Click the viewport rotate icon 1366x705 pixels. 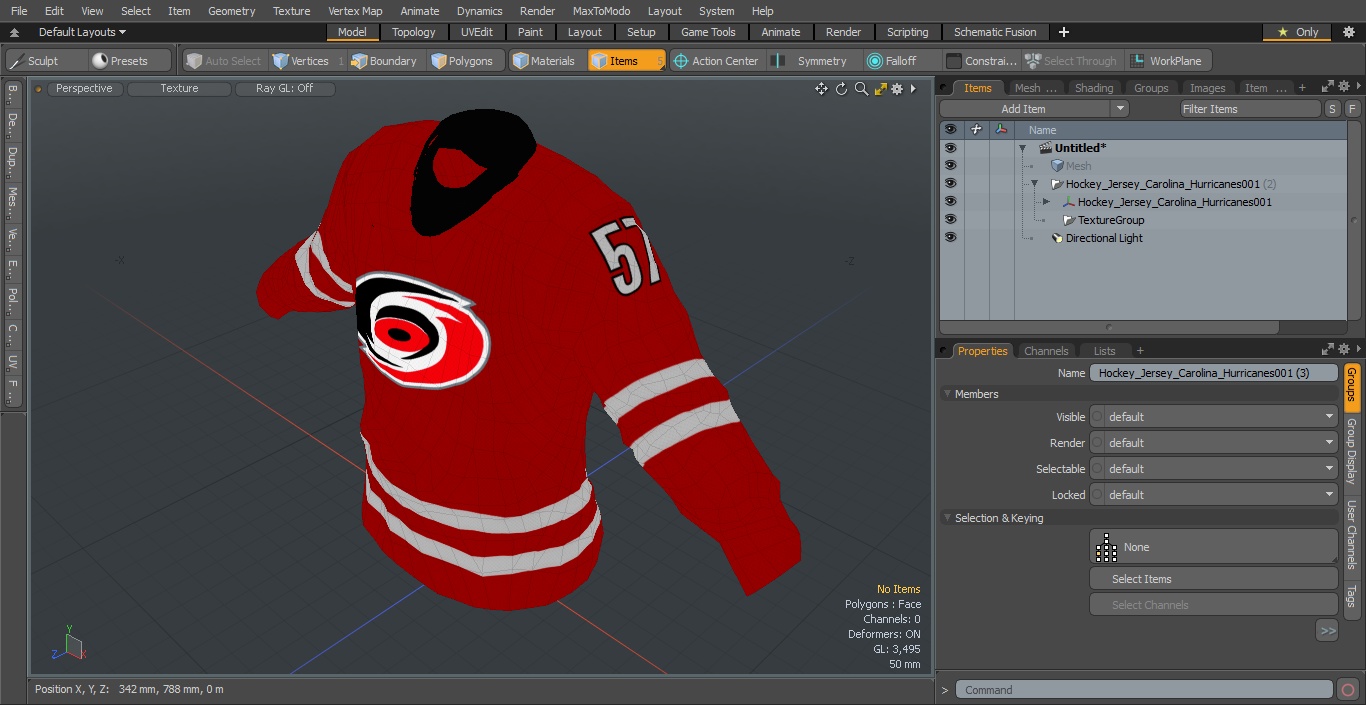(841, 89)
